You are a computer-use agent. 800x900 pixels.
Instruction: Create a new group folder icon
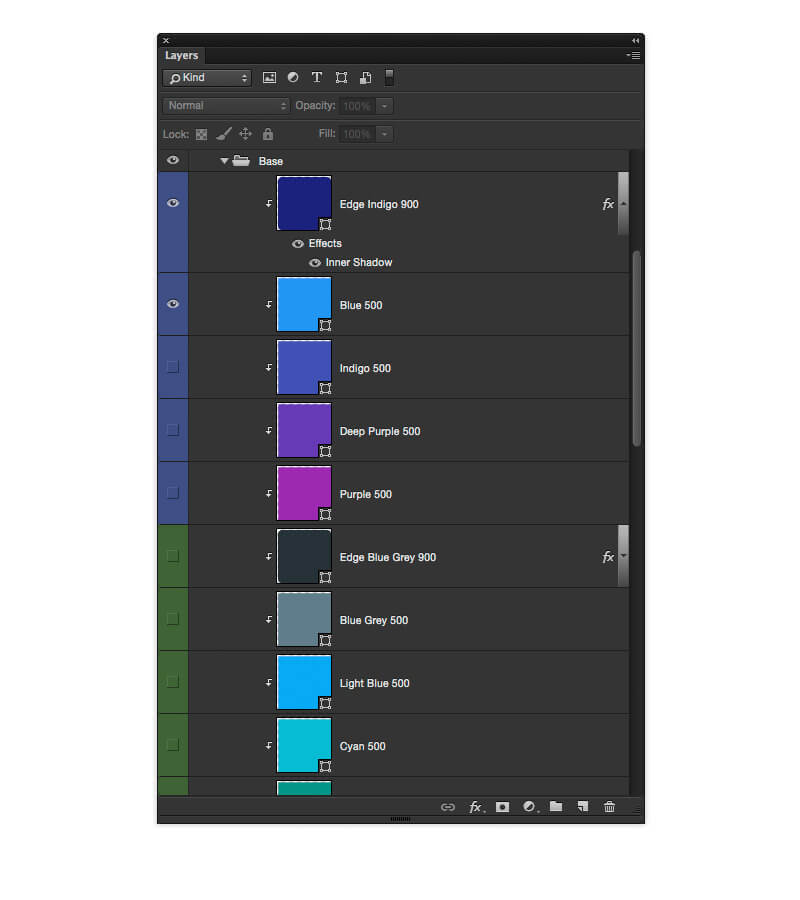pos(556,806)
